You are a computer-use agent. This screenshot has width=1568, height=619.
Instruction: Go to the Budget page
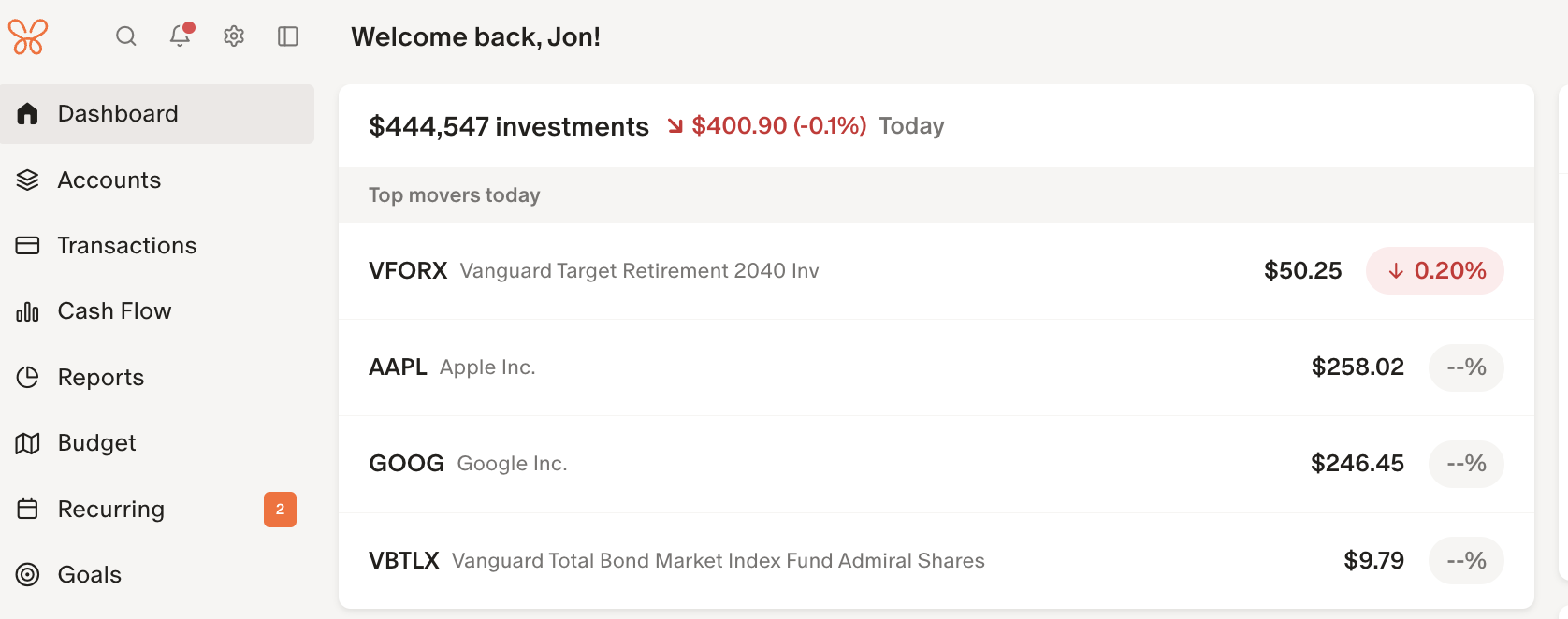click(97, 443)
